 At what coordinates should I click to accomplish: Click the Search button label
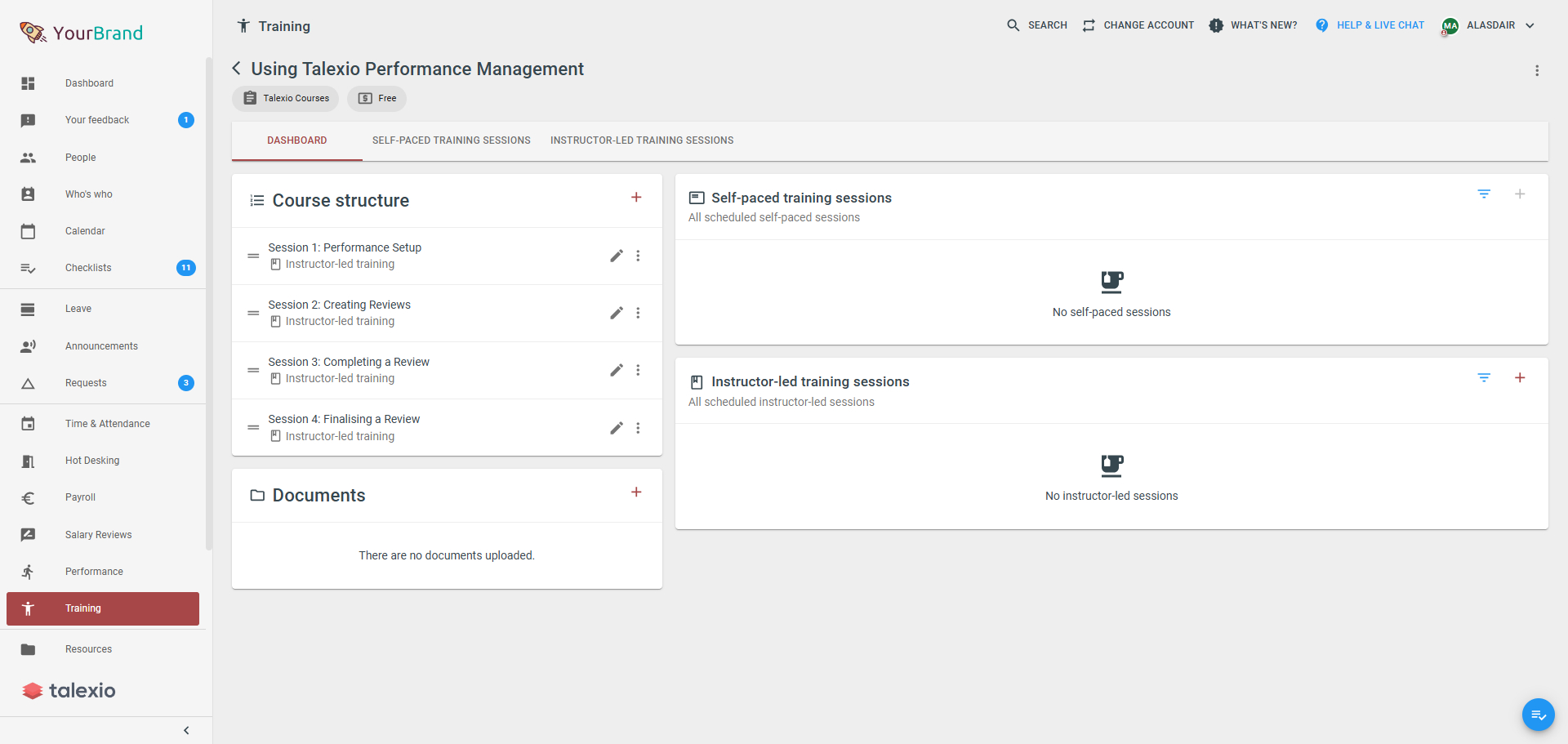click(x=1048, y=25)
